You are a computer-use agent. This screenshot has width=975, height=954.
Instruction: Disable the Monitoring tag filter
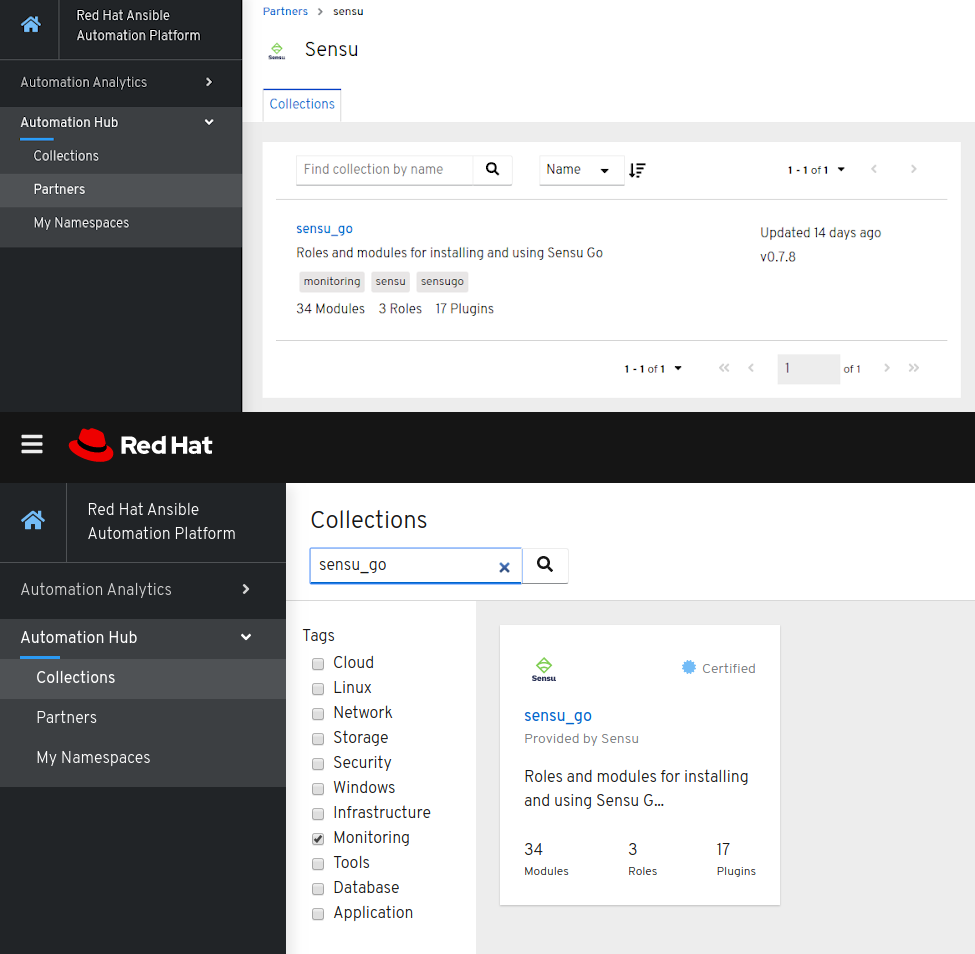pos(317,838)
